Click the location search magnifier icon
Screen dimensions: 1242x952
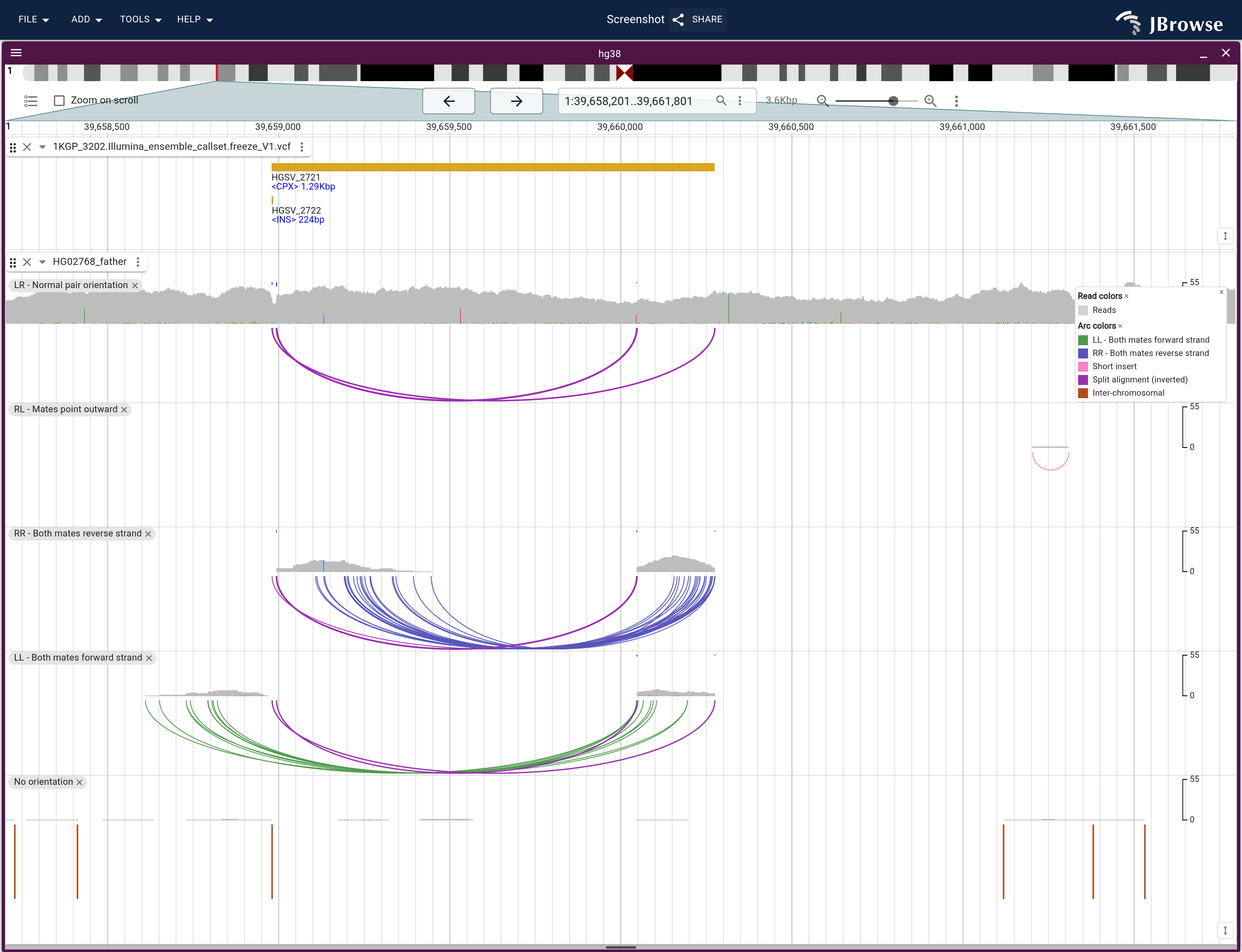coord(721,100)
